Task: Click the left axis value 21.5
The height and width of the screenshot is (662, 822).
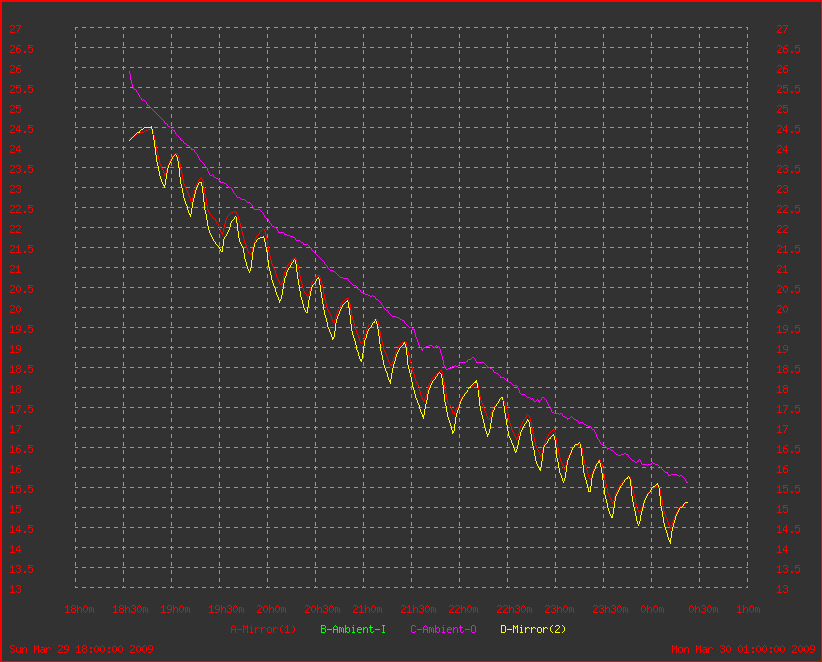Action: (21, 249)
